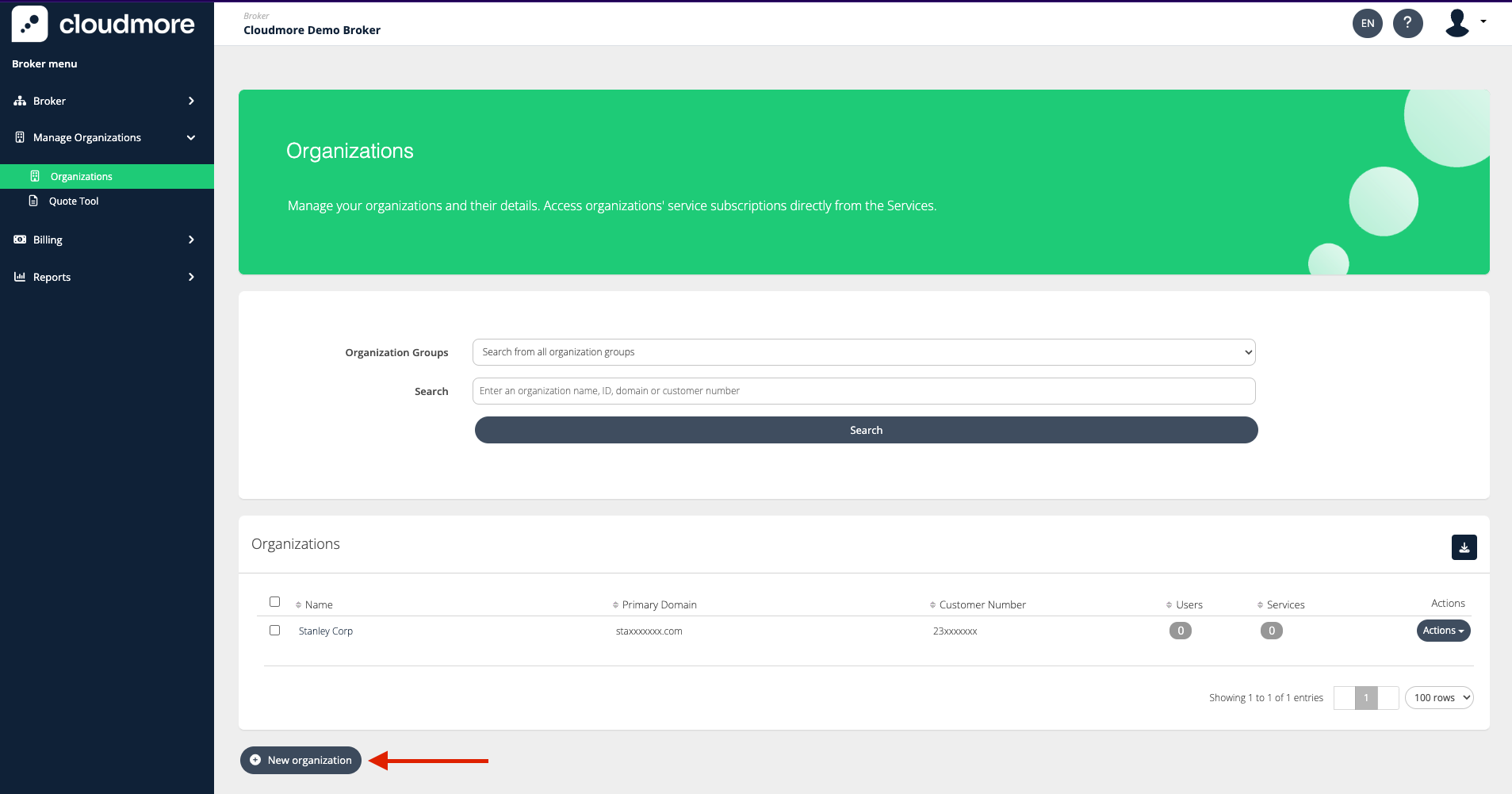The width and height of the screenshot is (1512, 794).
Task: Click the EN language selector icon
Action: click(1367, 23)
